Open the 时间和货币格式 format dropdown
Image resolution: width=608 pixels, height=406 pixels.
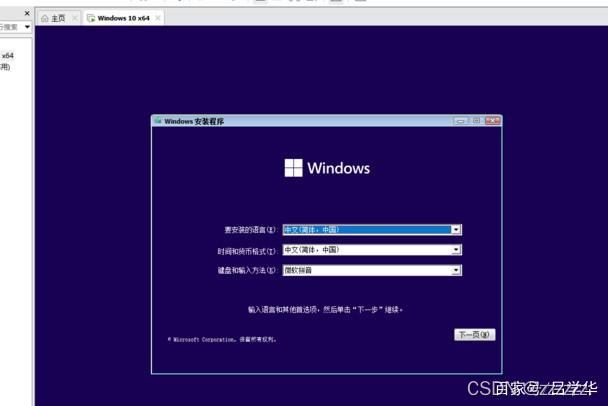pyautogui.click(x=372, y=250)
